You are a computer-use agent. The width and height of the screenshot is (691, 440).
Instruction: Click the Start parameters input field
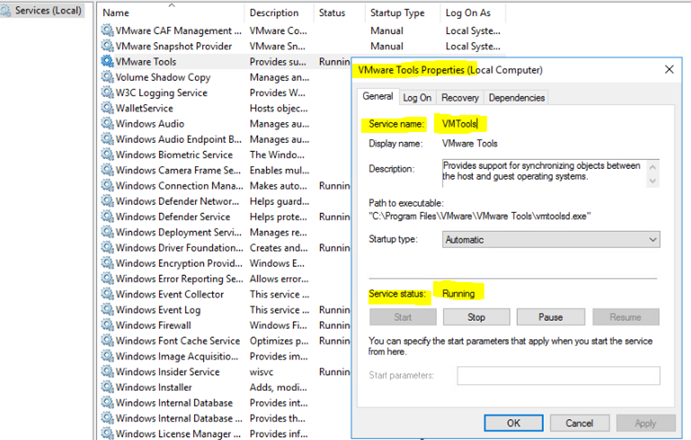point(558,376)
